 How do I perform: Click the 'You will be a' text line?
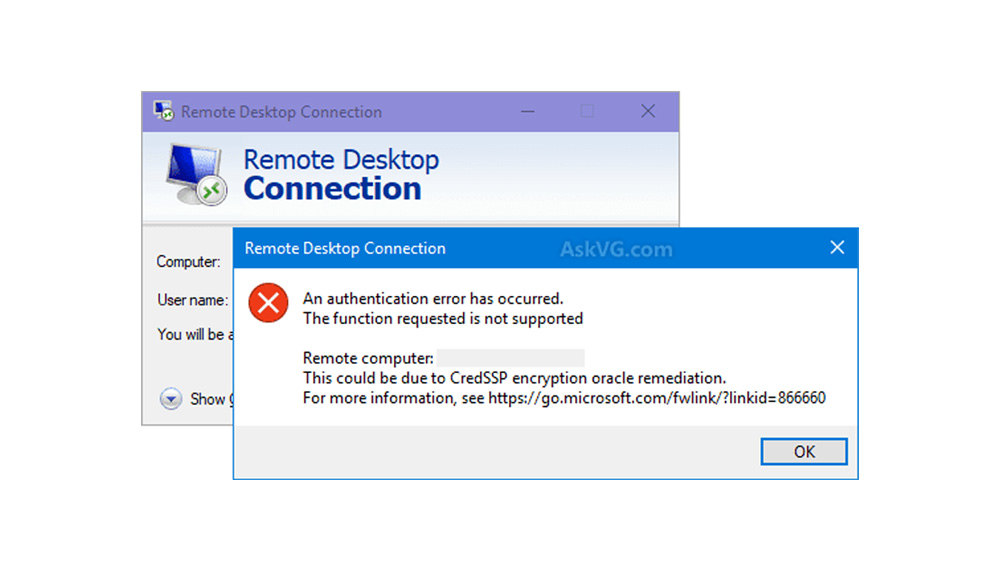tap(195, 334)
